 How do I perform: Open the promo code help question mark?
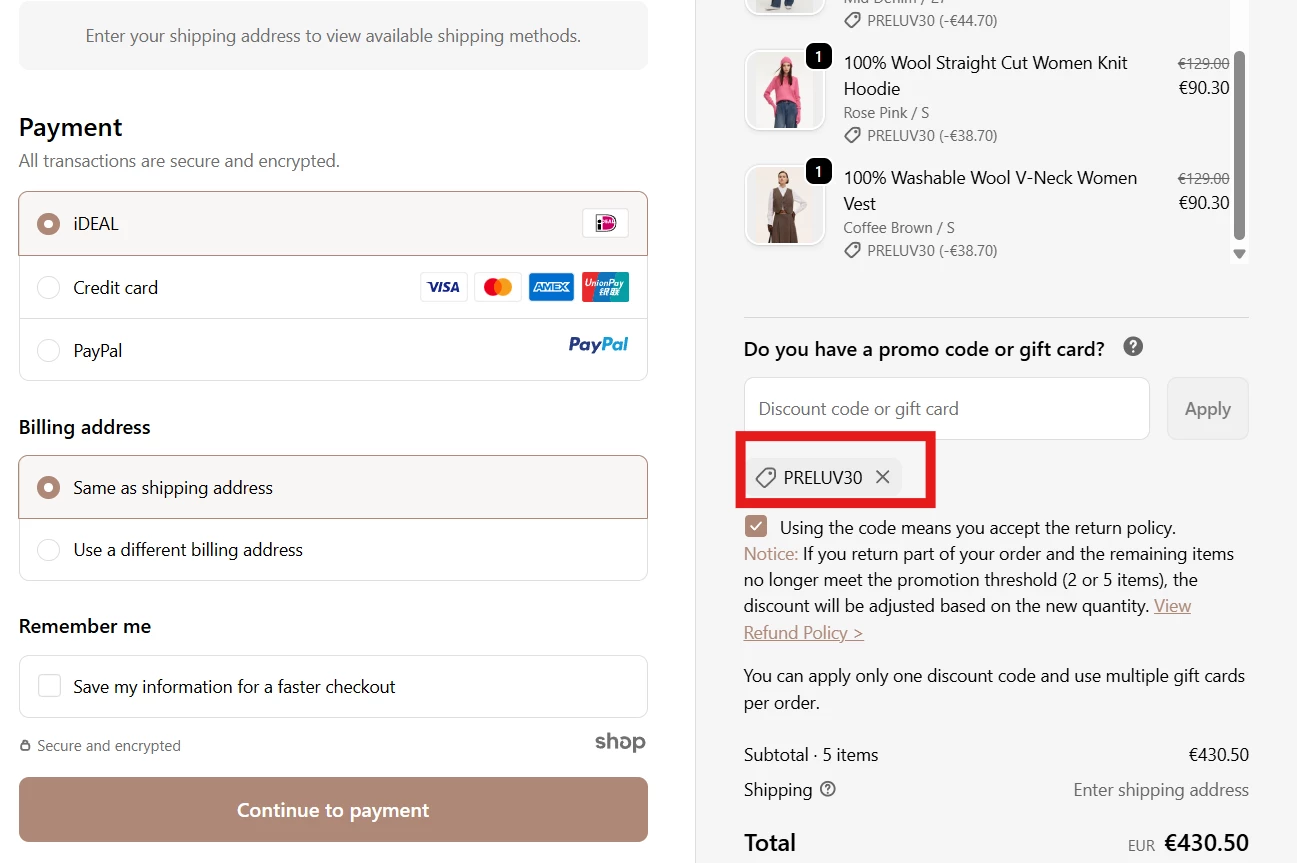tap(1133, 347)
